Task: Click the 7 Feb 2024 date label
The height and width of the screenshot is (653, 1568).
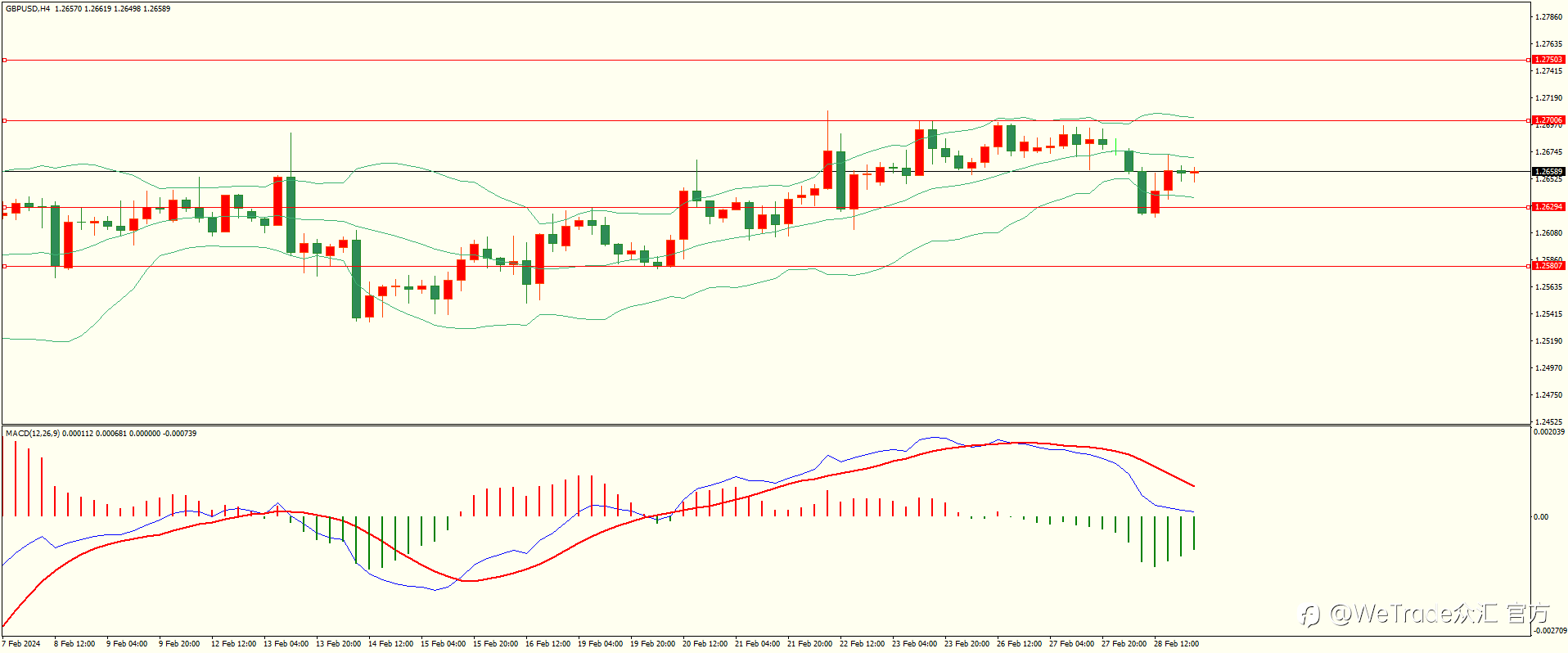Action: (x=22, y=644)
